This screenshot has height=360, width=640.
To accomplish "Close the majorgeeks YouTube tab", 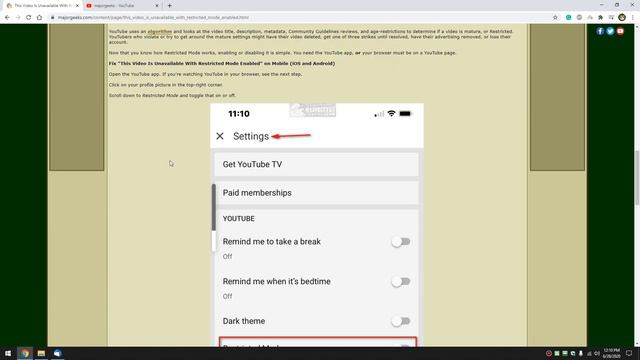I will click(157, 6).
